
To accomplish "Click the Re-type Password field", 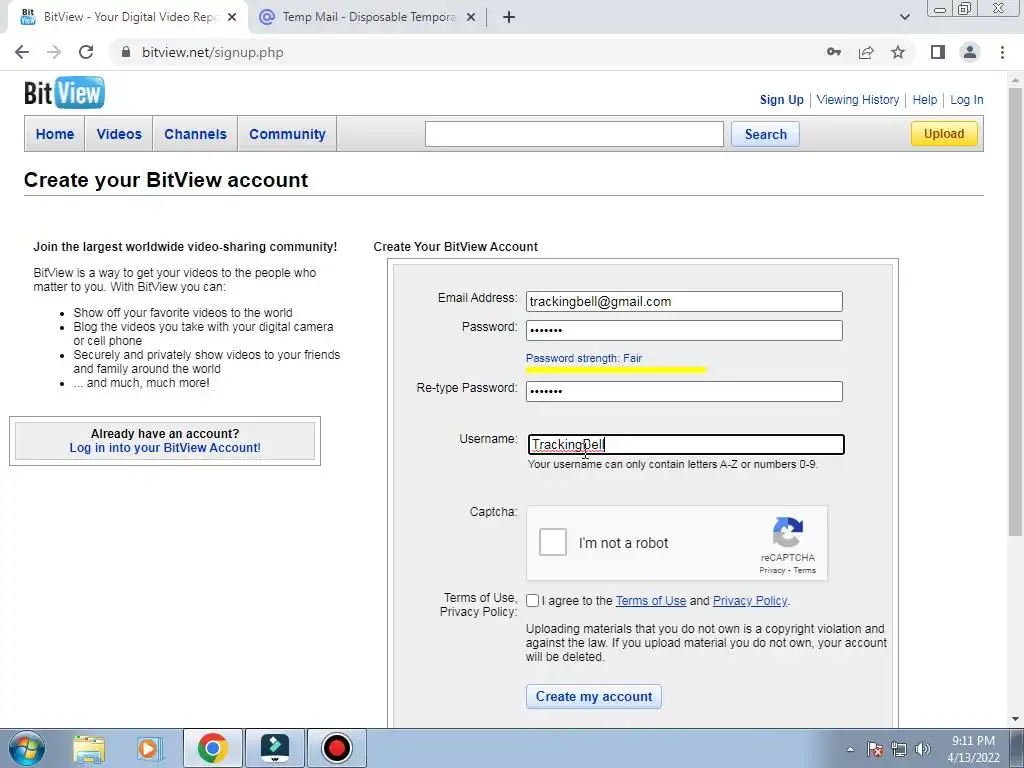I will click(684, 391).
